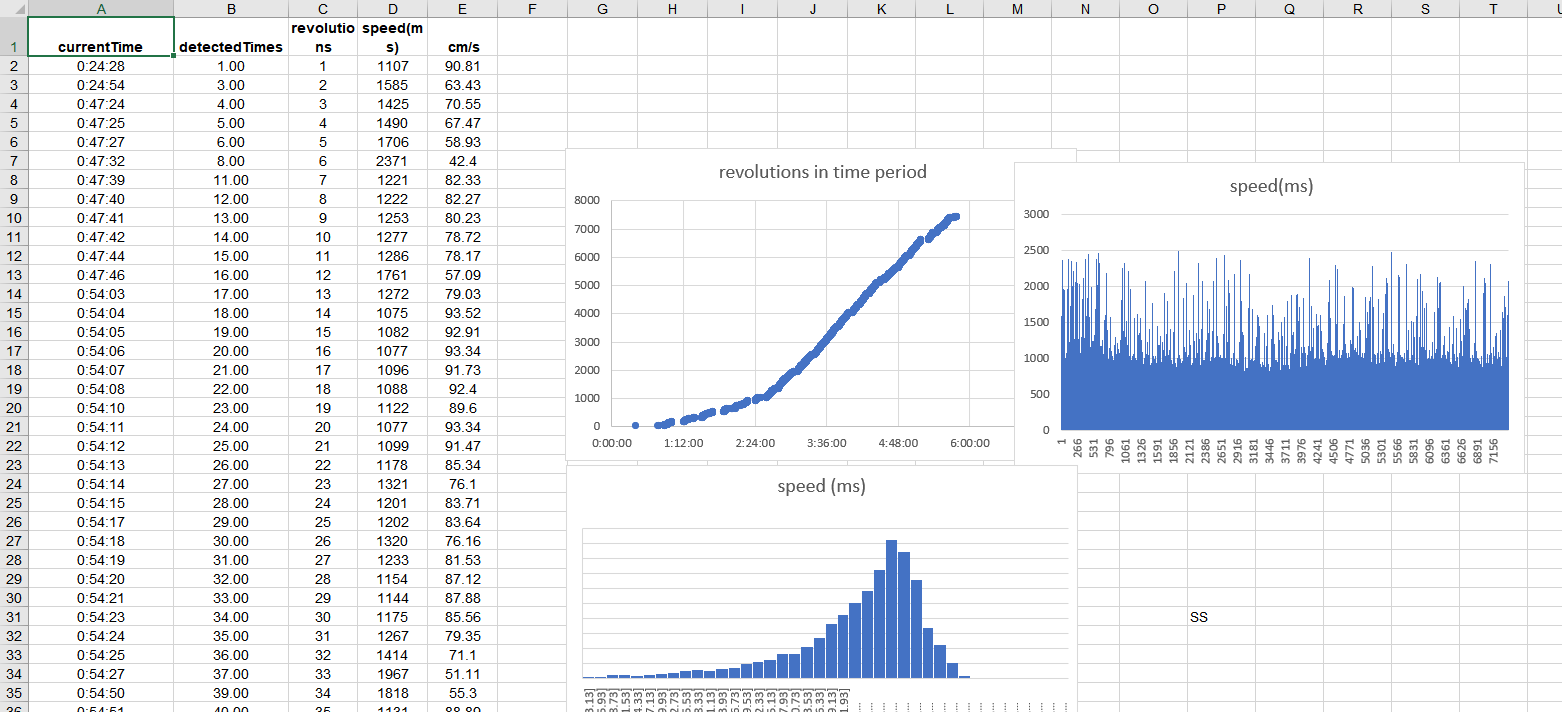Screen dimensions: 1562x712
Task: Select cell A14 containing 0:54:03
Action: click(x=100, y=294)
